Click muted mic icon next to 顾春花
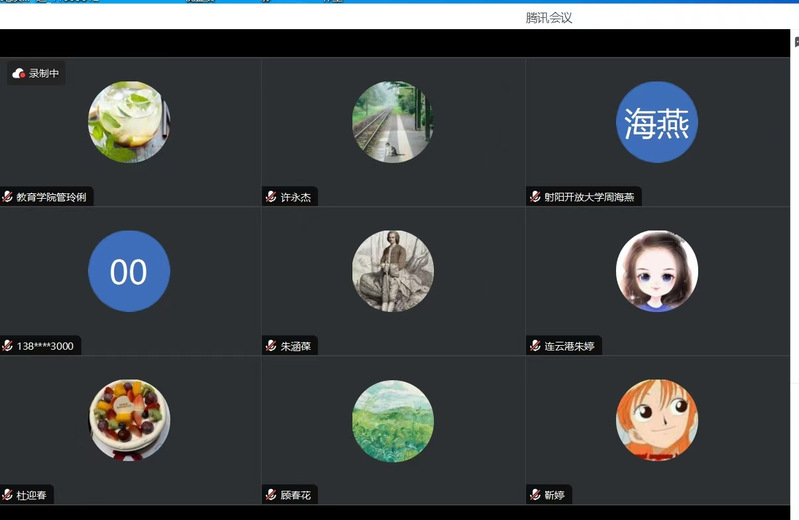The height and width of the screenshot is (520, 799). click(271, 495)
